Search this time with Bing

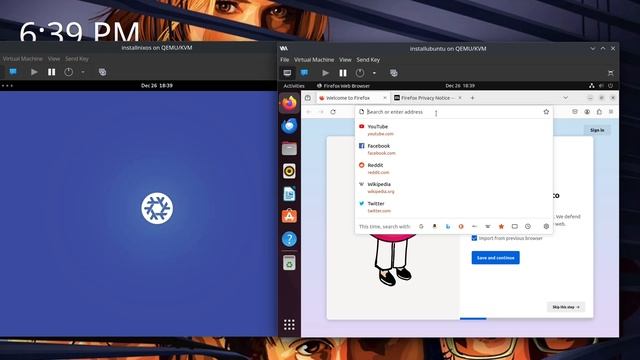click(x=448, y=226)
